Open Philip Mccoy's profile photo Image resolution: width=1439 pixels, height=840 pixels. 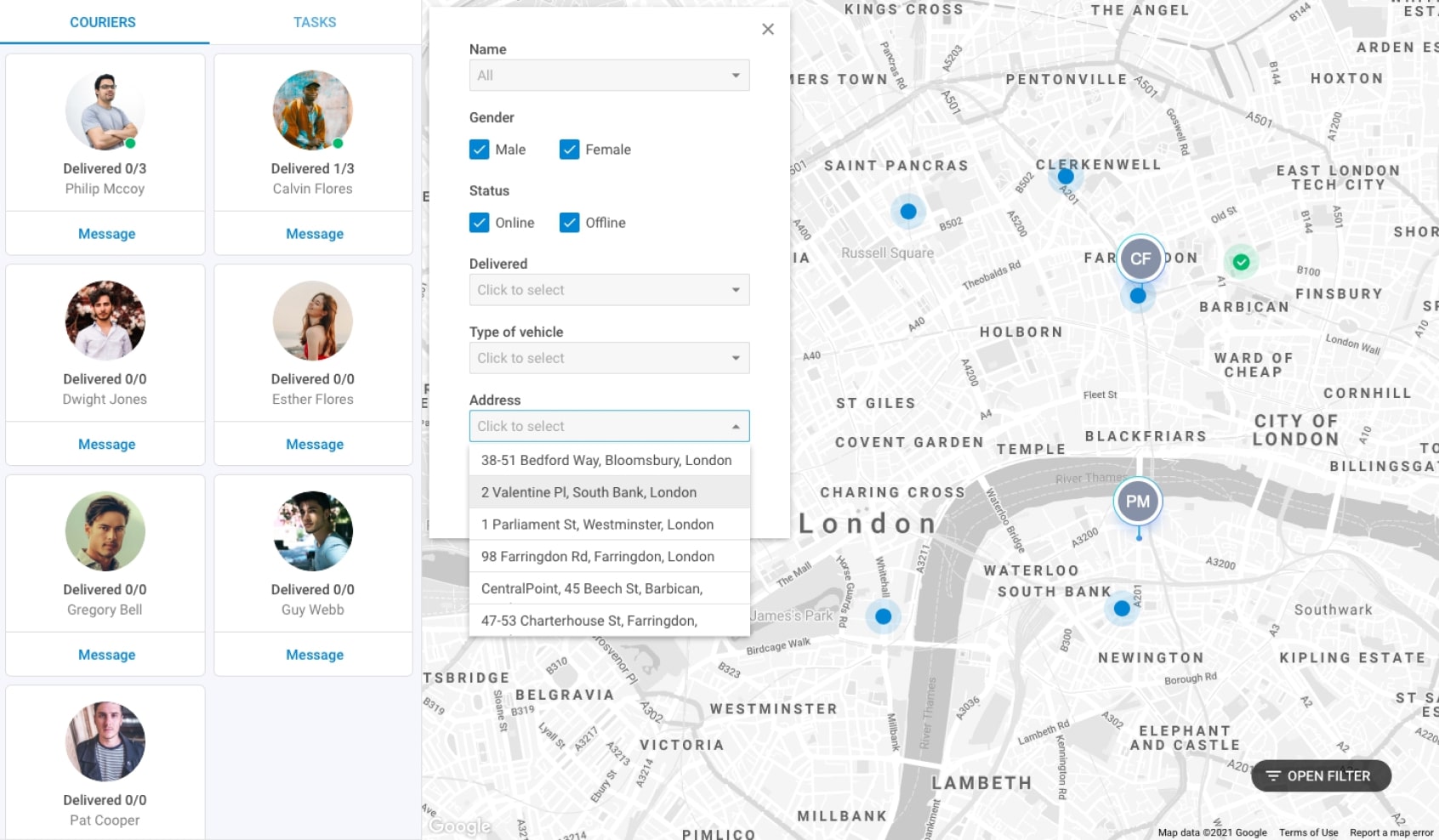pyautogui.click(x=105, y=111)
